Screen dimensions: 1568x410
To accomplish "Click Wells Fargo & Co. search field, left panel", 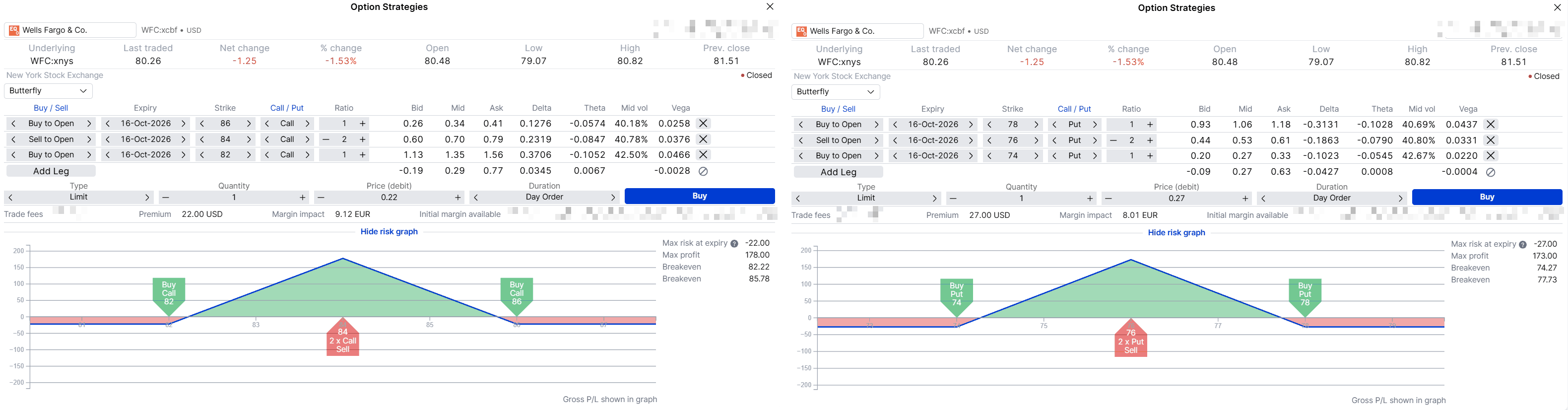I will coord(70,30).
